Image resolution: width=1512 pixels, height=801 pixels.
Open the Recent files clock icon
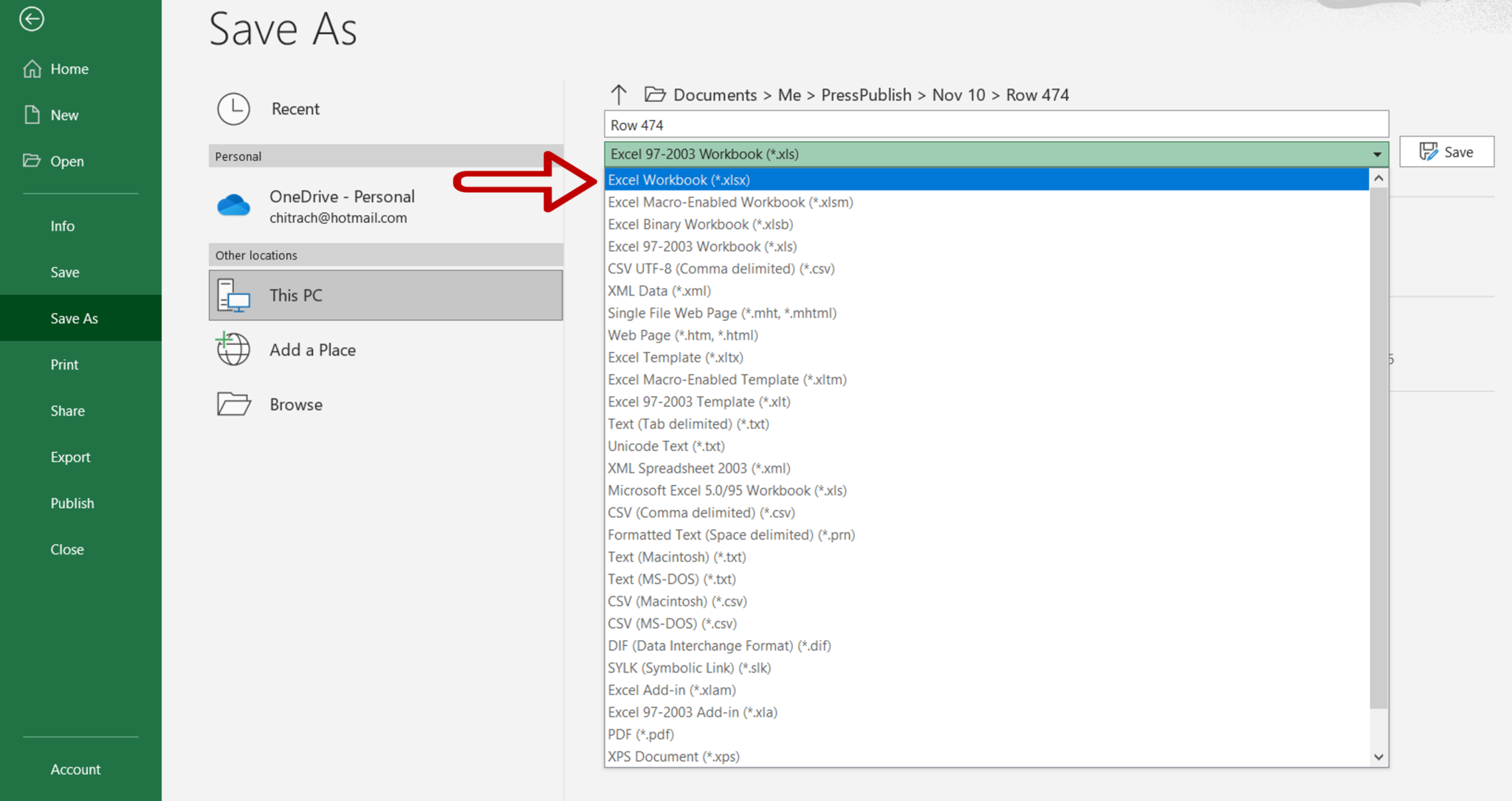click(233, 109)
